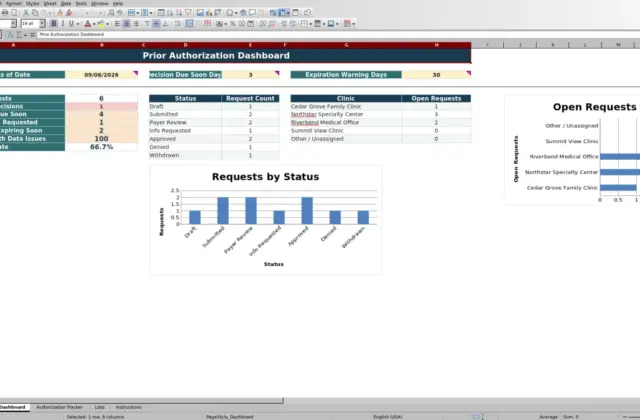640x420 pixels.
Task: Select the Payer Review status cell
Action: (x=185, y=122)
